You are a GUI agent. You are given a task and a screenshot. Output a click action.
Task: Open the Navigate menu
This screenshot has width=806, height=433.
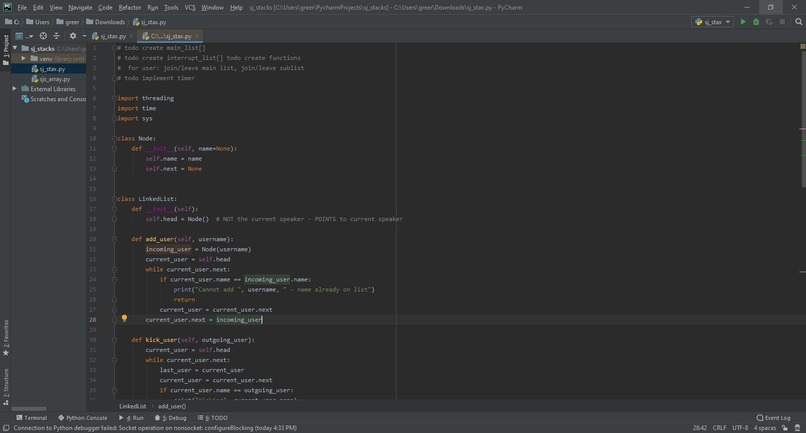[80, 8]
